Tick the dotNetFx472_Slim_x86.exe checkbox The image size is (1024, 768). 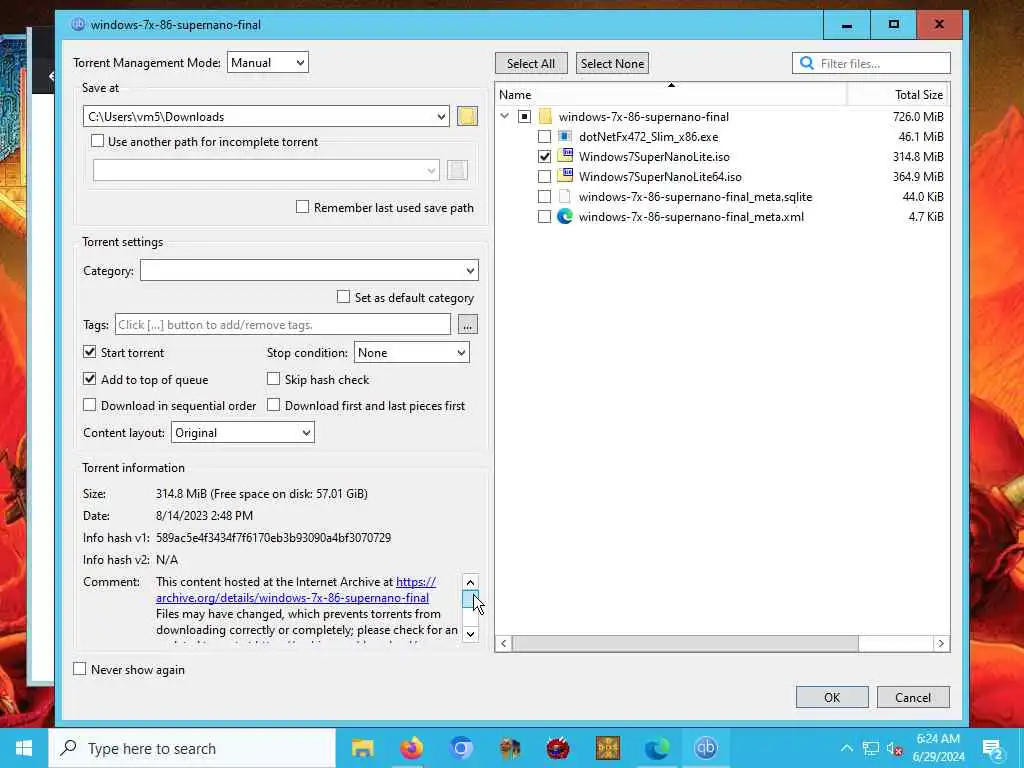(545, 136)
